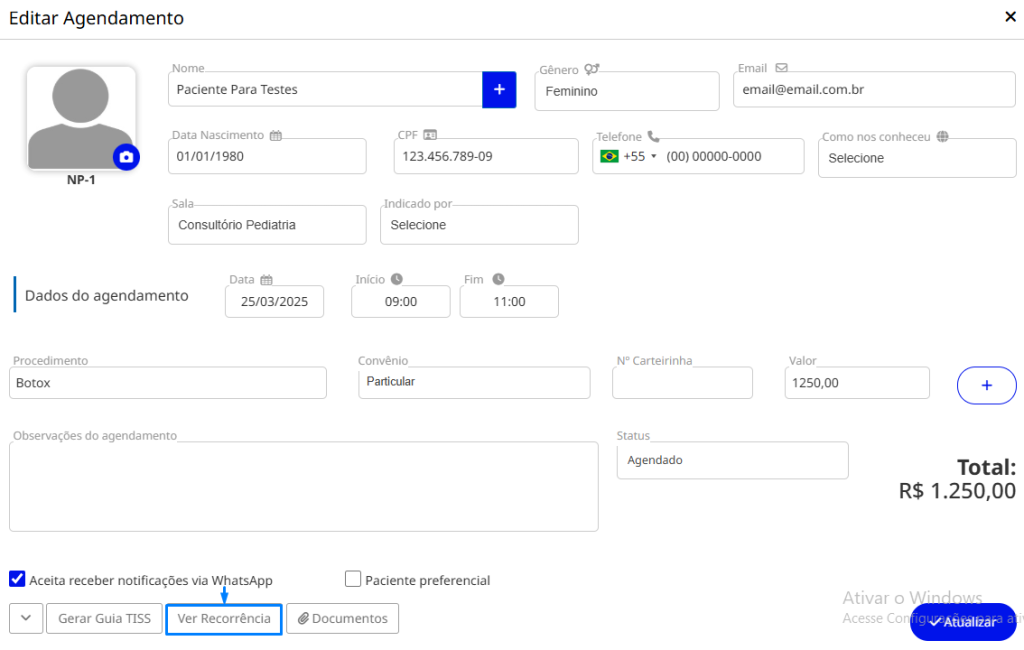
Task: Click the CPF field 123.456.789-09
Action: (486, 156)
